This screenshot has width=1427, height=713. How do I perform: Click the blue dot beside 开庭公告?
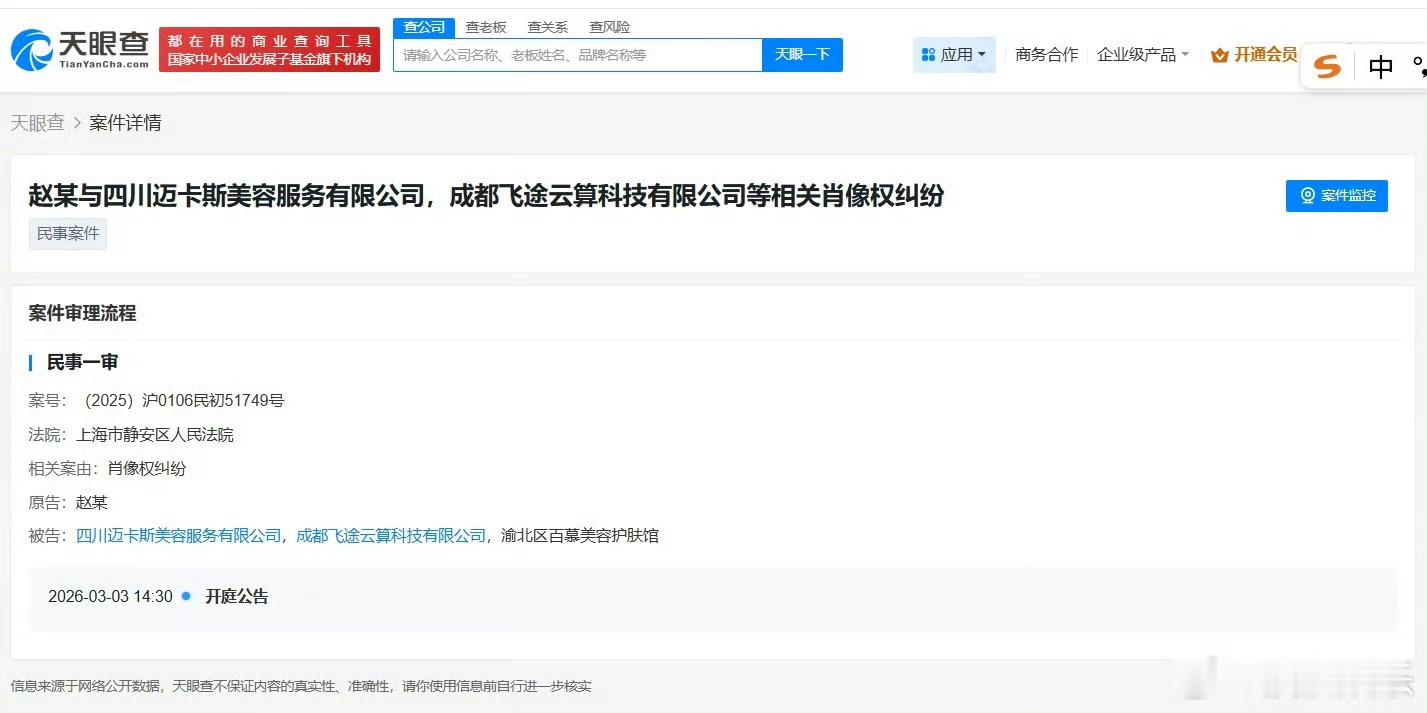coord(184,596)
